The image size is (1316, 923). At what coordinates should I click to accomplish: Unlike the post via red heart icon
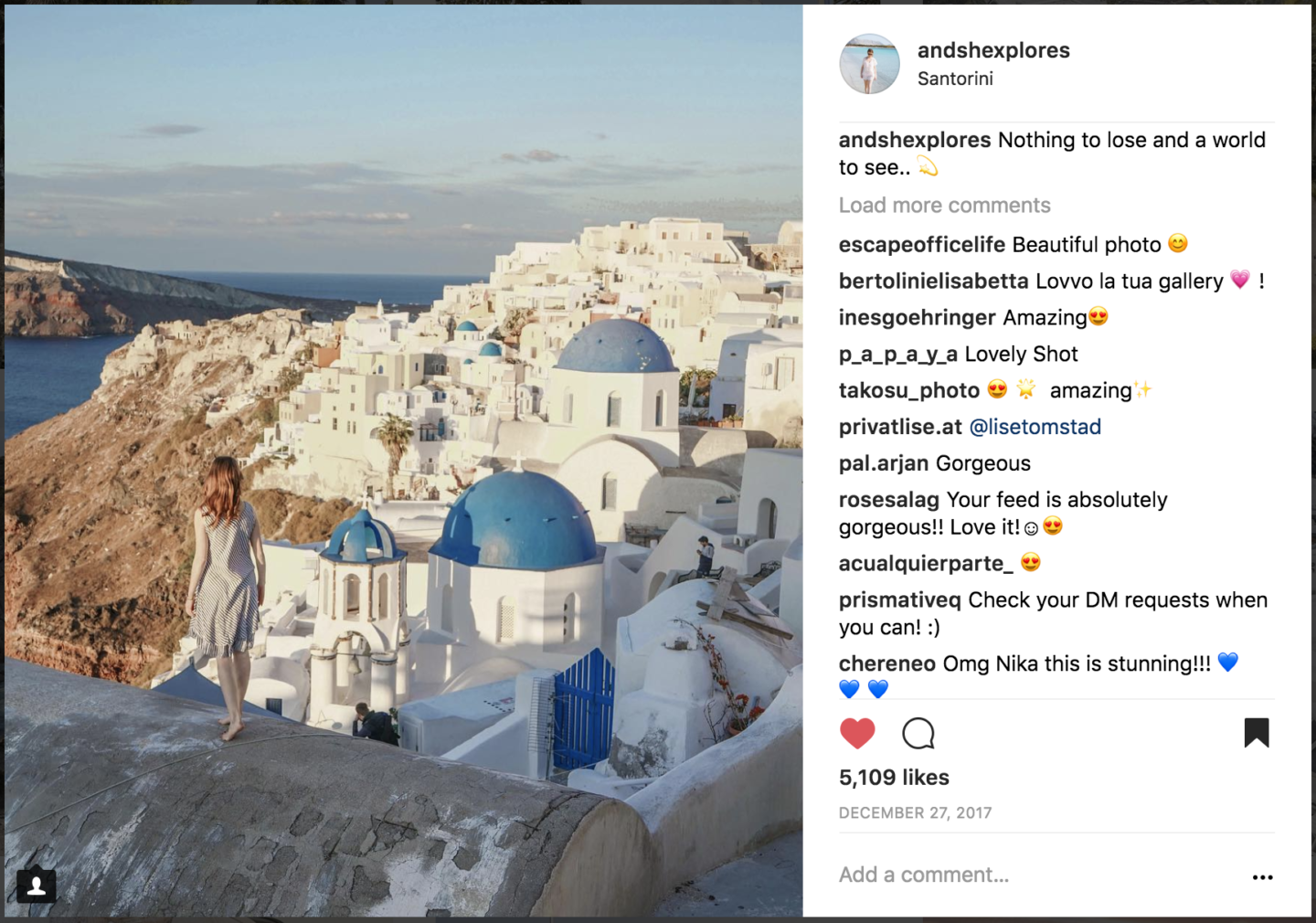(857, 733)
